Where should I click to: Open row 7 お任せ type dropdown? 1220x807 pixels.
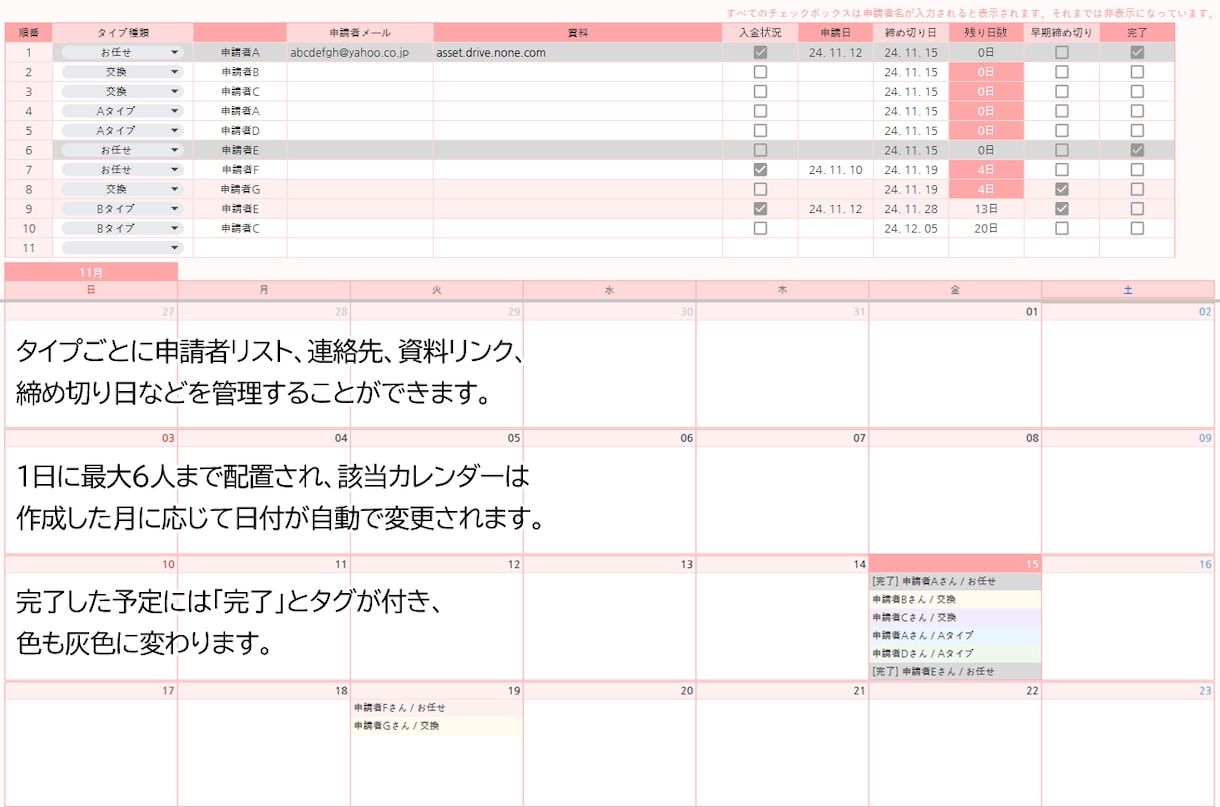pyautogui.click(x=122, y=169)
